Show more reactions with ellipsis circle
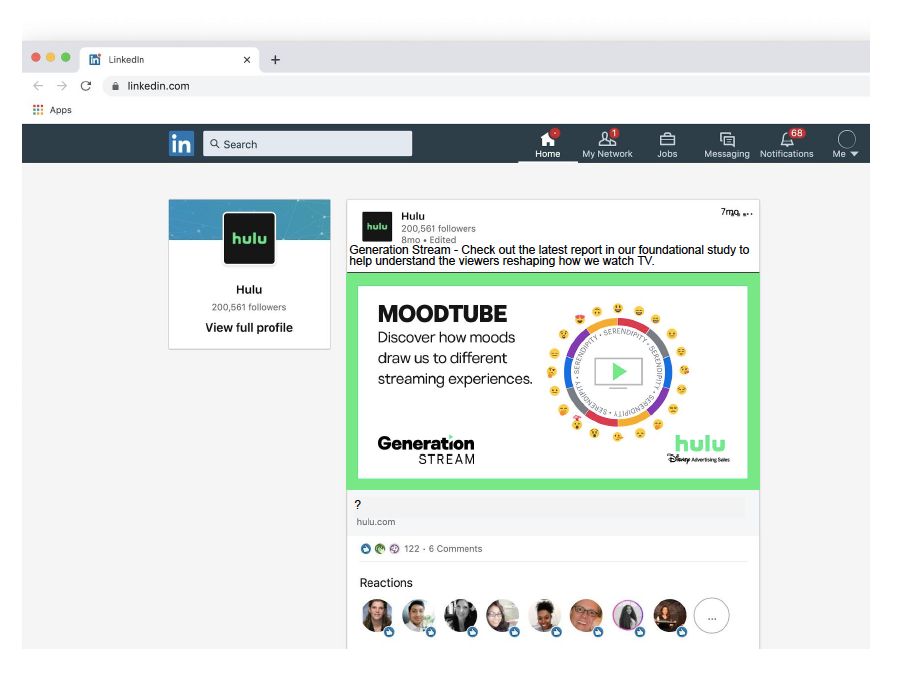Viewport: 905px width, 698px height. tap(712, 615)
